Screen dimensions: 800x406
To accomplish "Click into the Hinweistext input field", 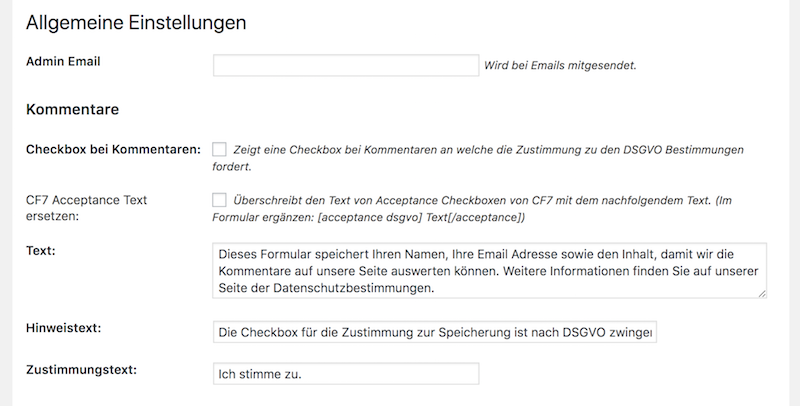I will (435, 332).
